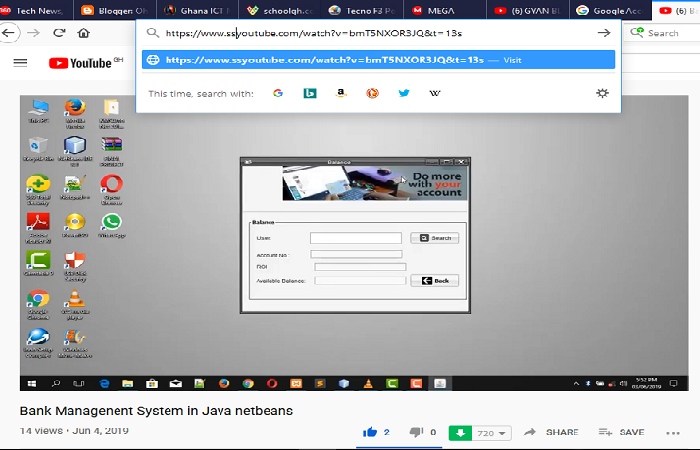
Task: Click the go arrow in address bar
Action: coord(603,33)
